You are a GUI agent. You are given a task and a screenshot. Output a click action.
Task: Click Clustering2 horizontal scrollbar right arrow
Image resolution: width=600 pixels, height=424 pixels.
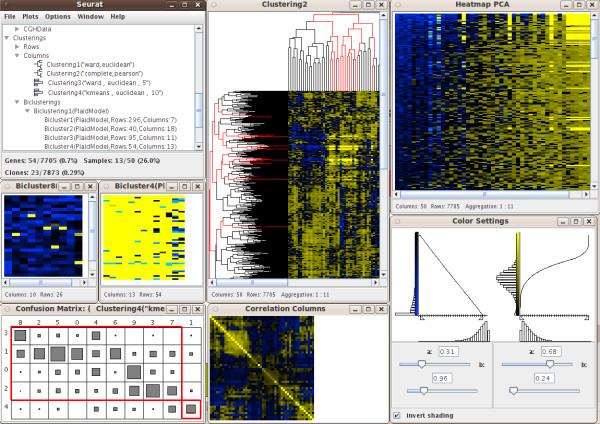coord(375,282)
